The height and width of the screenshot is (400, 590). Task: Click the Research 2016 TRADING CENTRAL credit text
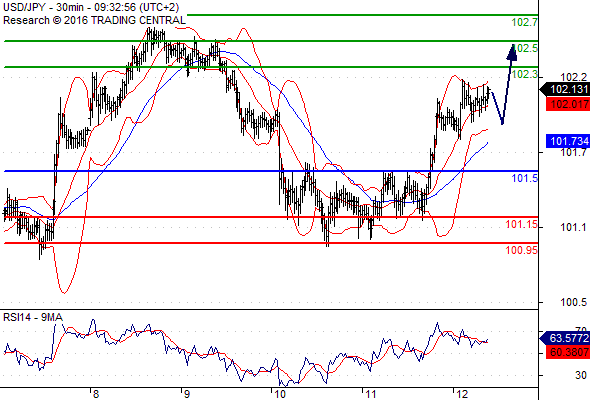pyautogui.click(x=94, y=20)
